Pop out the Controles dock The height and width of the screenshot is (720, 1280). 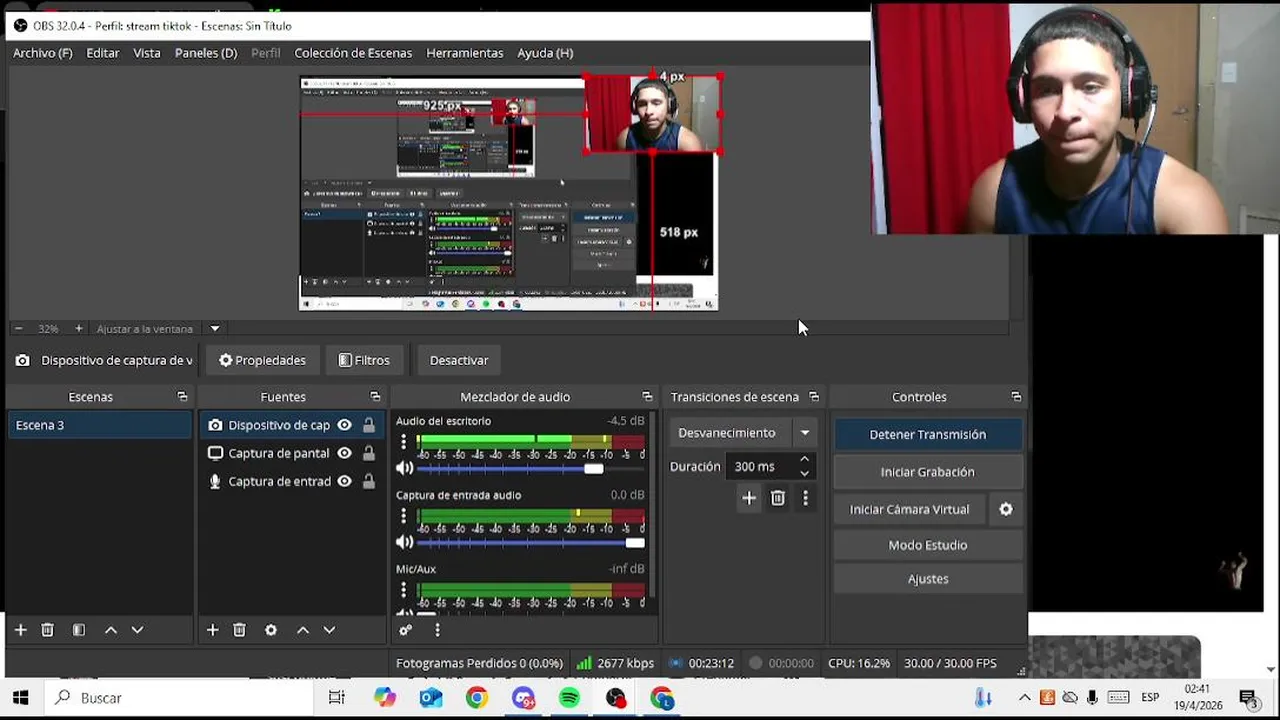click(1016, 397)
